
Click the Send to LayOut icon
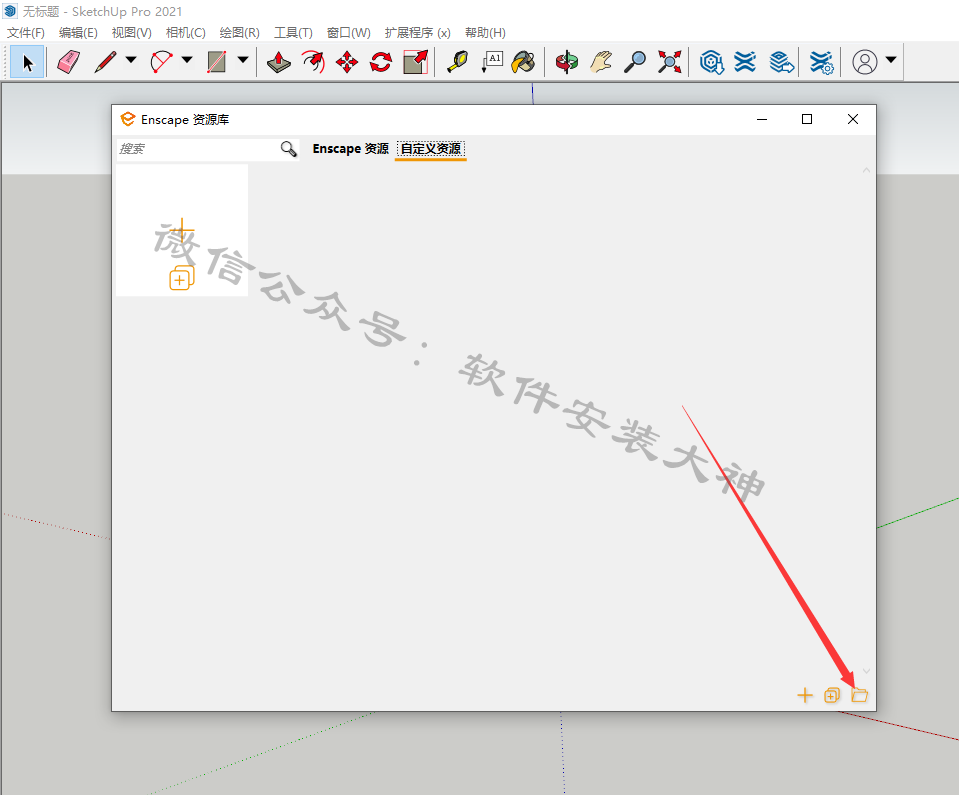pos(781,62)
